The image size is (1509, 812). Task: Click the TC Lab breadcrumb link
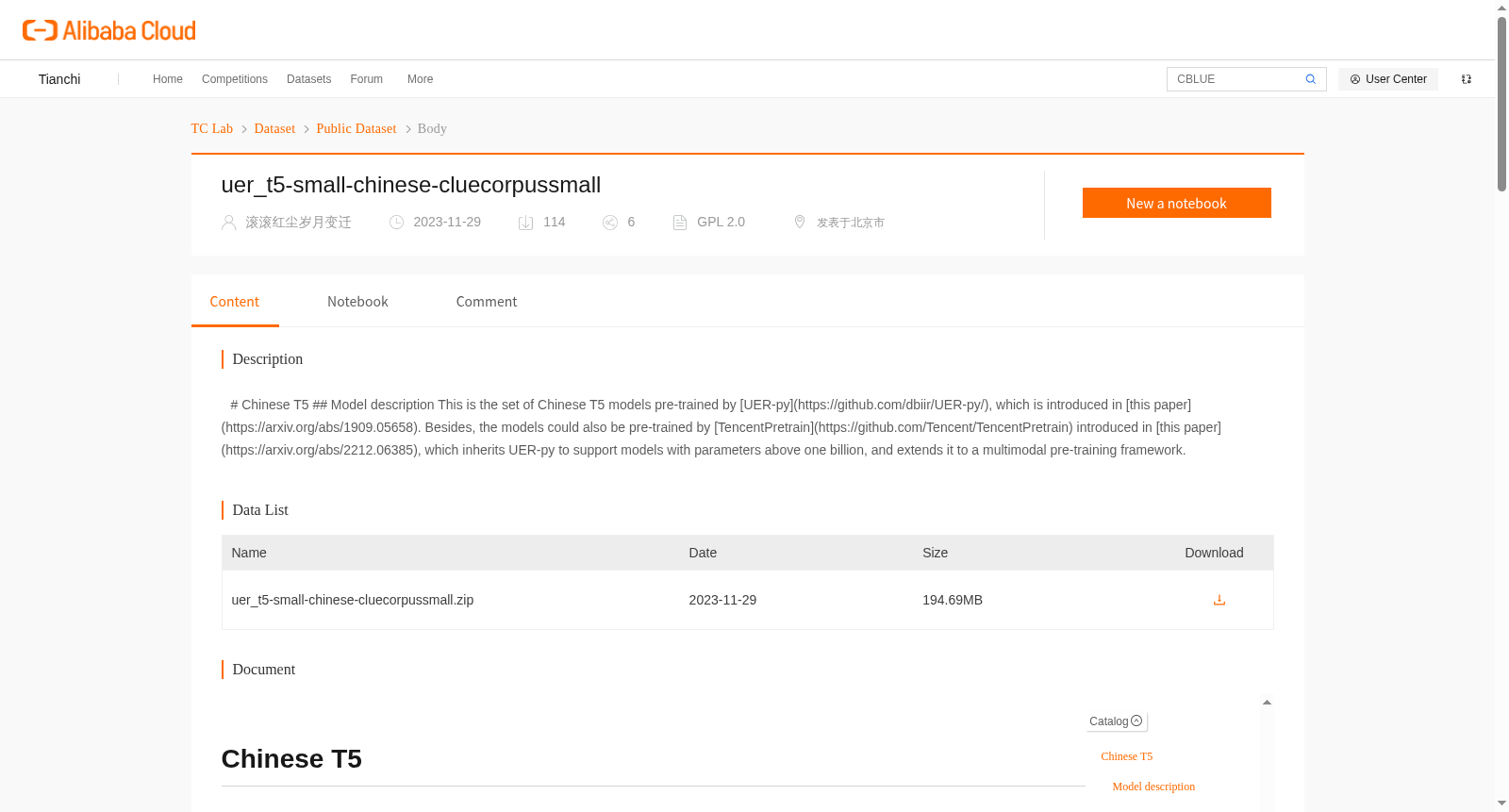212,128
